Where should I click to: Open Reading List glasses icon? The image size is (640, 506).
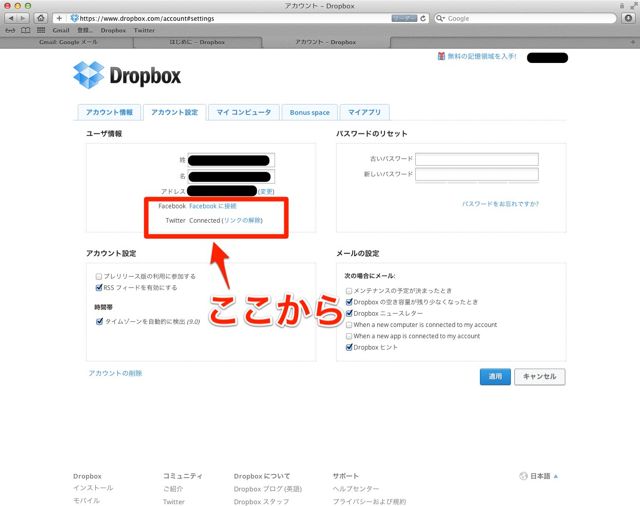tap(10, 30)
